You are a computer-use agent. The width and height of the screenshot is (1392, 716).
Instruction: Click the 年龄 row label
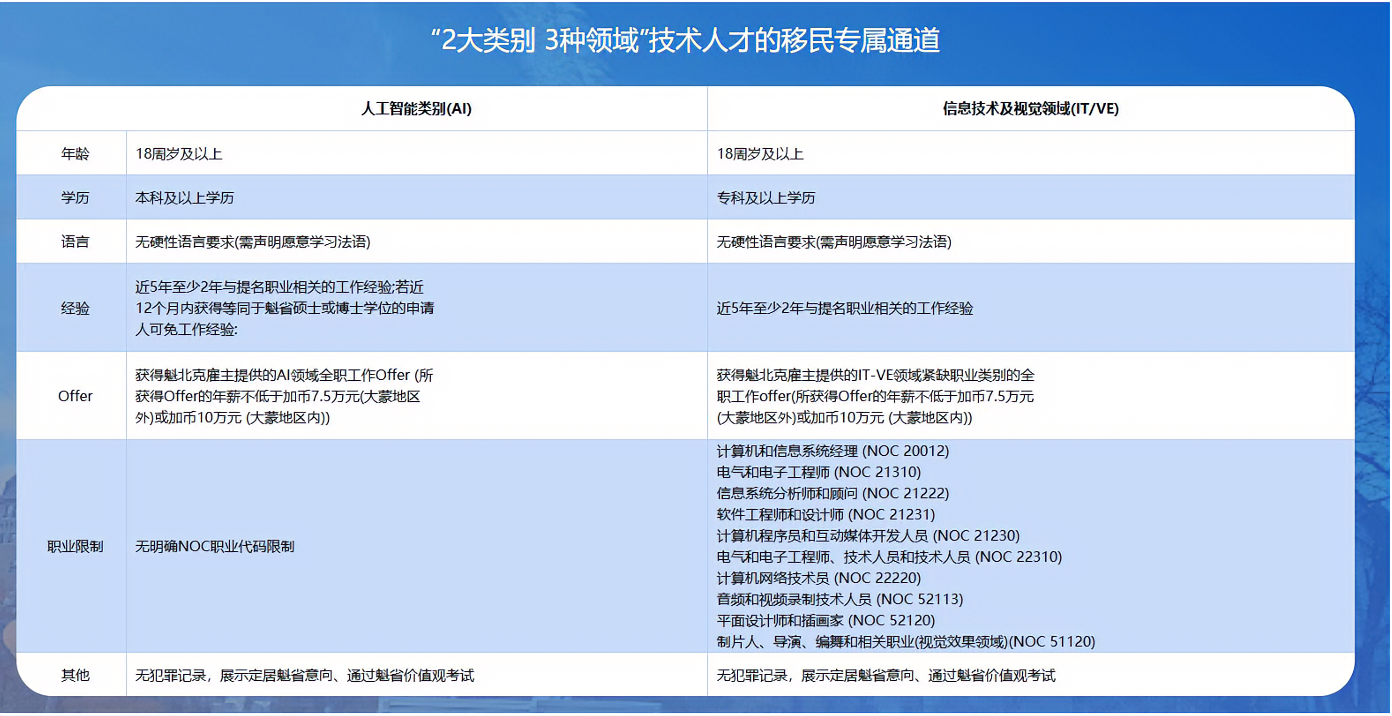tap(75, 154)
